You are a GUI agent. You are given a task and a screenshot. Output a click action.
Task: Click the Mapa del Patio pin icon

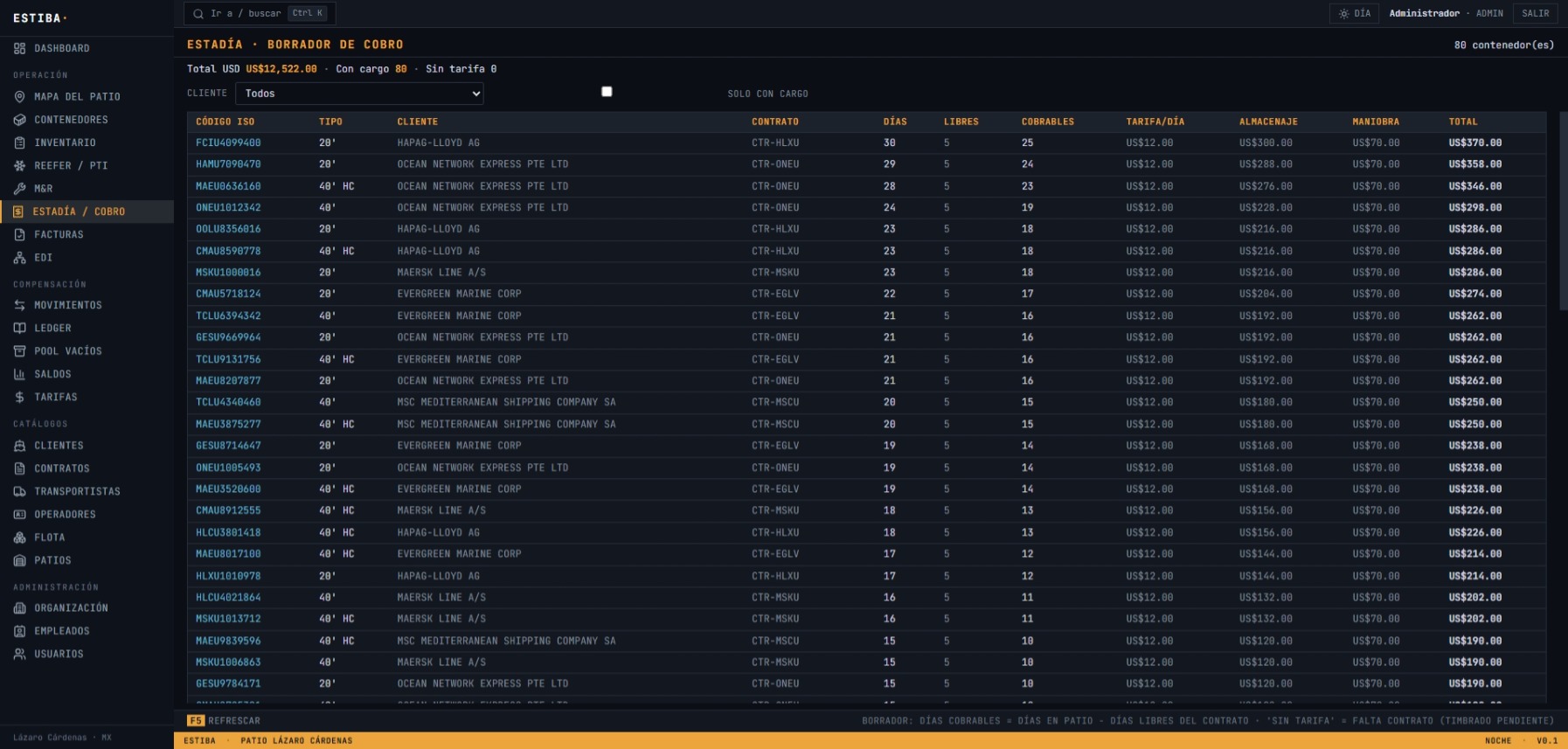[19, 97]
